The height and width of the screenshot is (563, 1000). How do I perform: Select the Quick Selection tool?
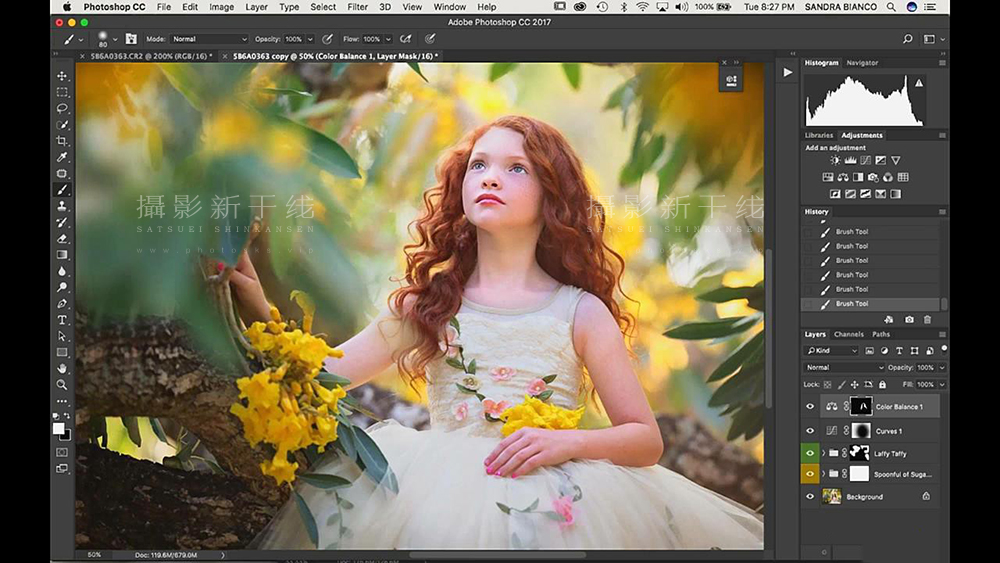click(x=62, y=125)
